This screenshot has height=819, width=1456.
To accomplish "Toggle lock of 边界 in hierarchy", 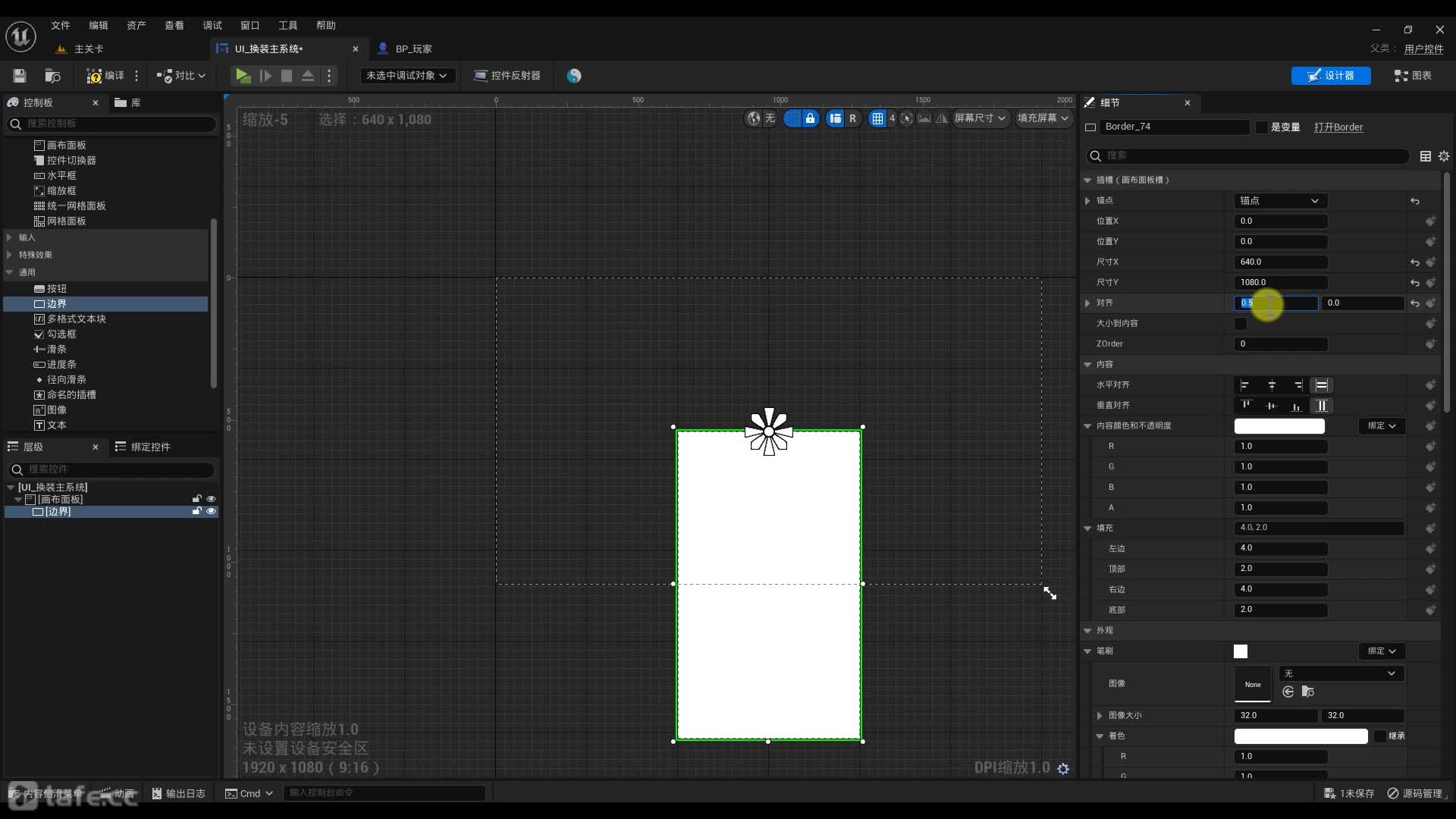I will [x=197, y=511].
